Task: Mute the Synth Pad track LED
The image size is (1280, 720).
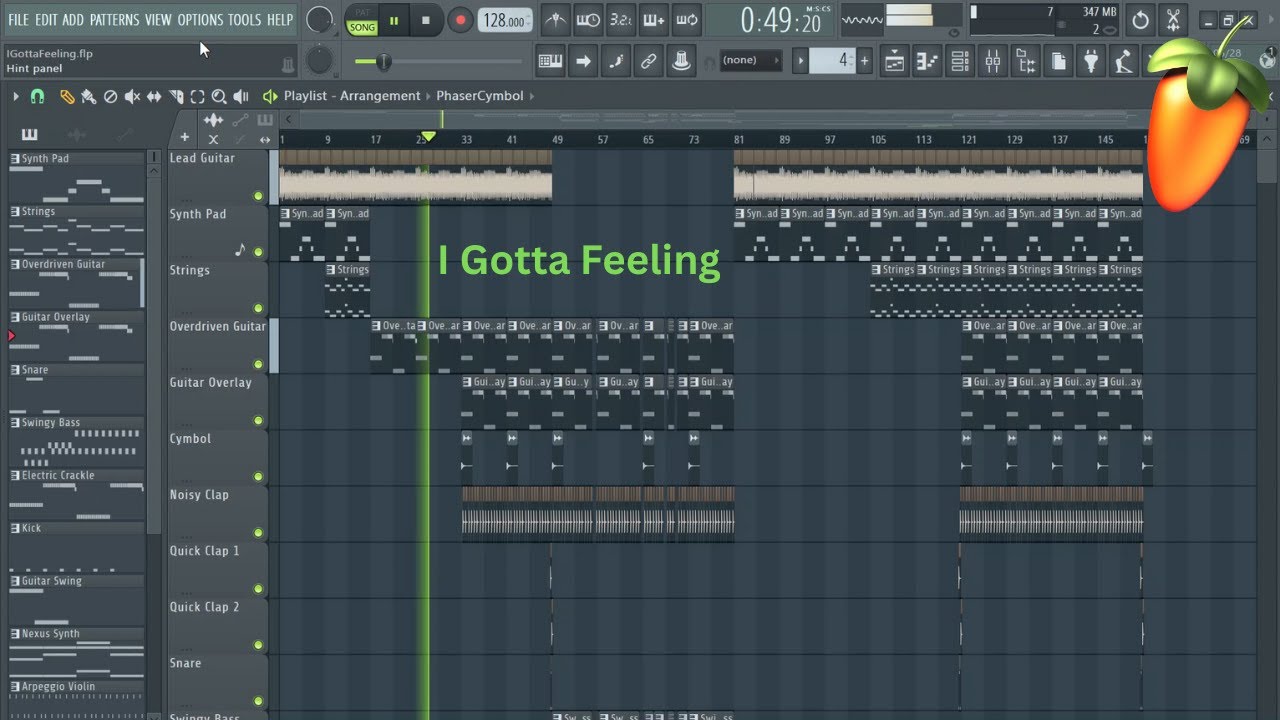Action: [x=258, y=252]
